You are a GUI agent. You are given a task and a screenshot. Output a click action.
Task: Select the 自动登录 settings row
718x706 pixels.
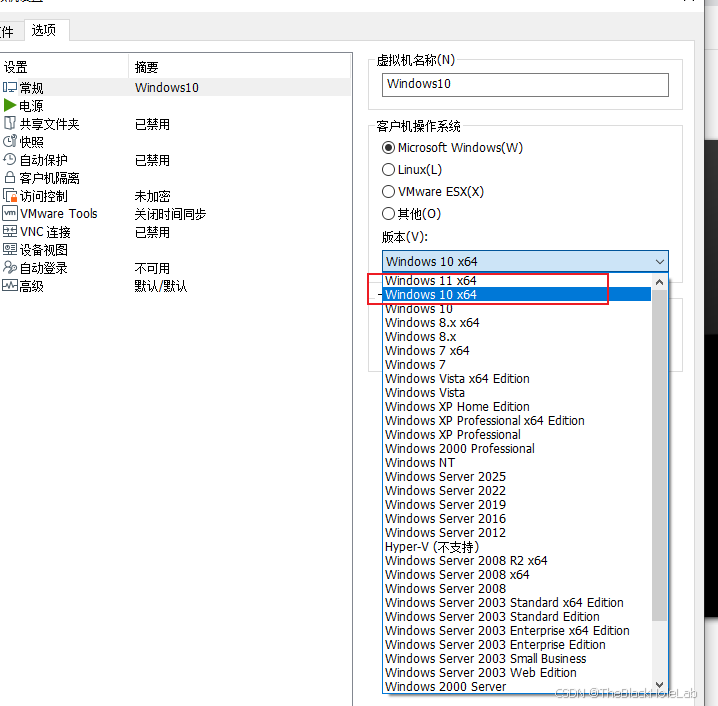pyautogui.click(x=176, y=268)
